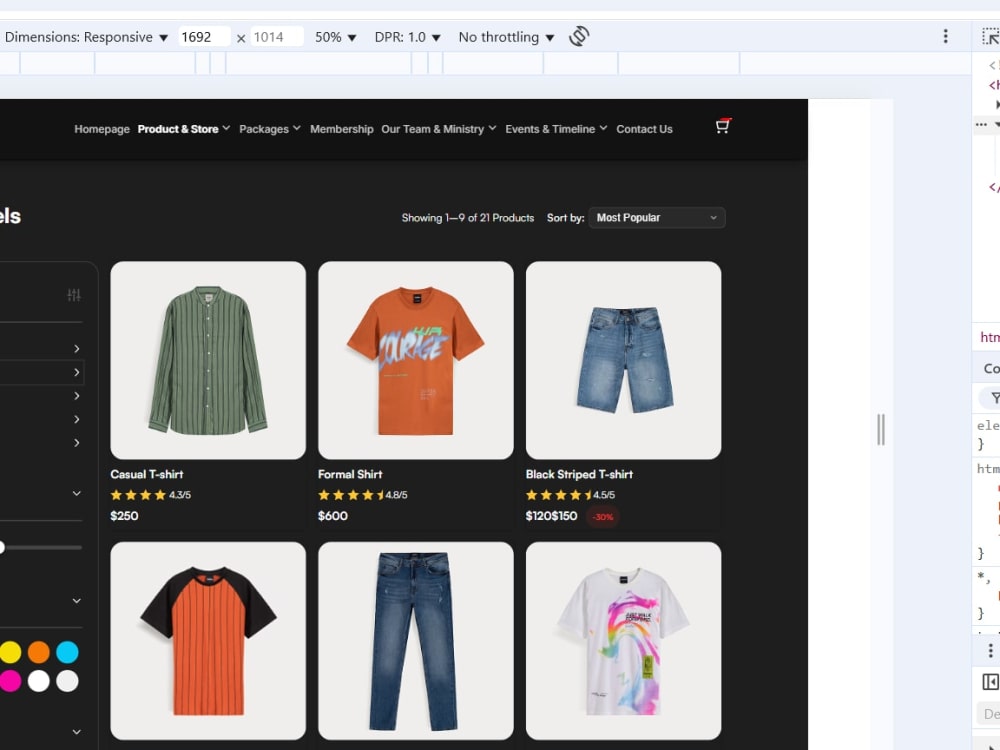Expand Events & Timeline menu
This screenshot has width=1000, height=750.
(556, 129)
